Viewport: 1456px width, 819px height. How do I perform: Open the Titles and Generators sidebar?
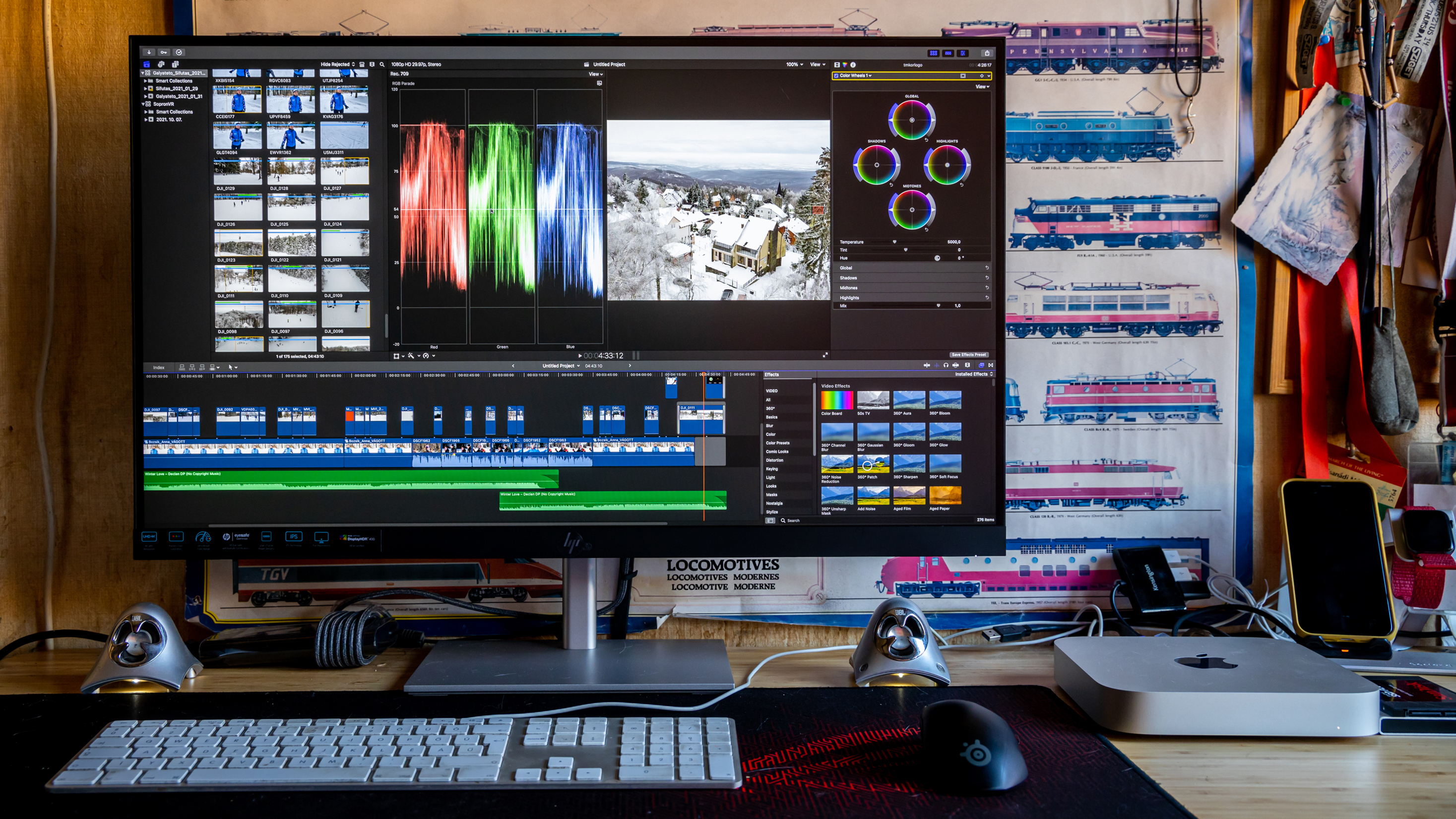tap(175, 64)
